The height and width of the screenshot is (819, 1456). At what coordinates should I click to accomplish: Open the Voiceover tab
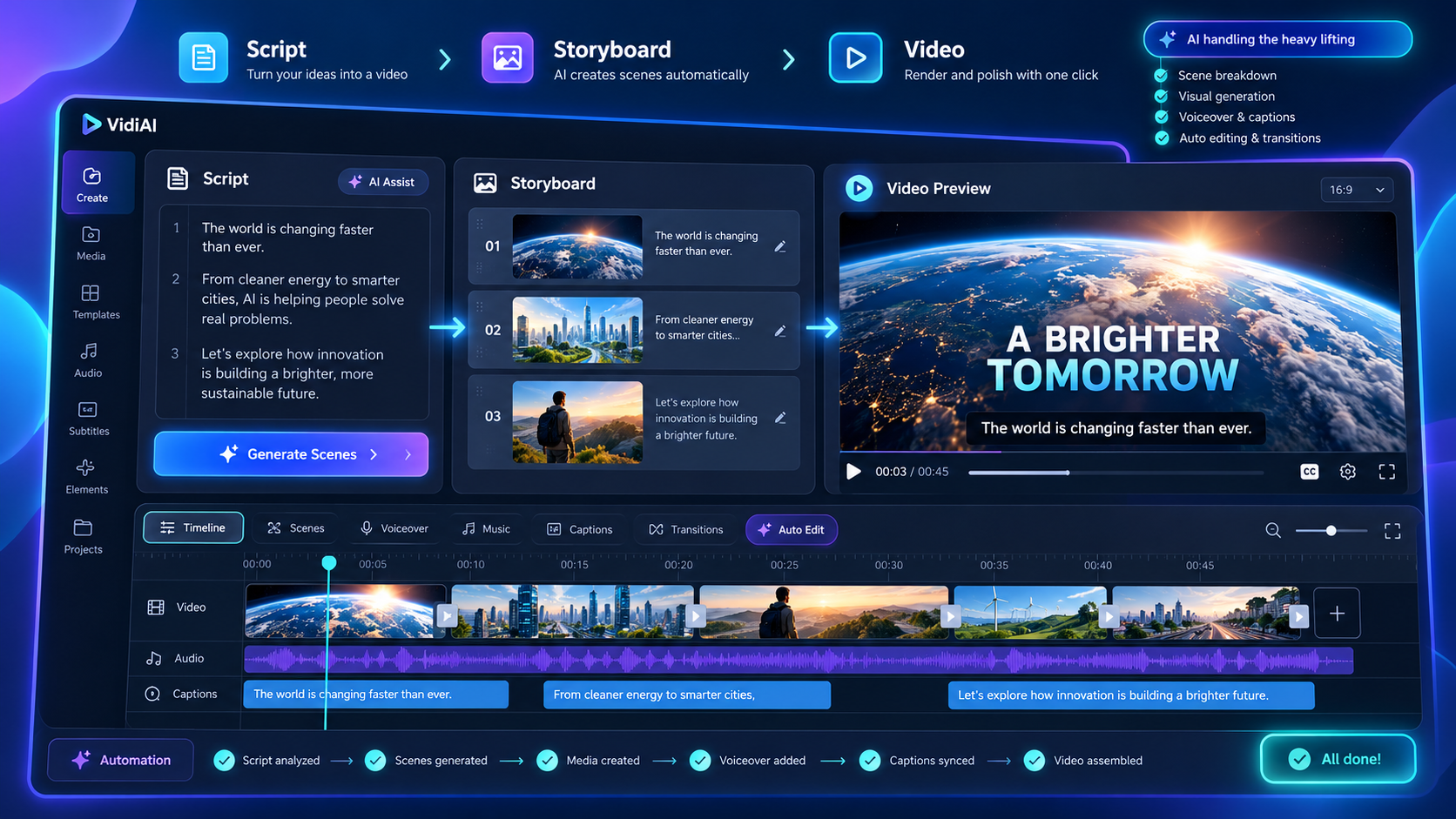pyautogui.click(x=394, y=528)
